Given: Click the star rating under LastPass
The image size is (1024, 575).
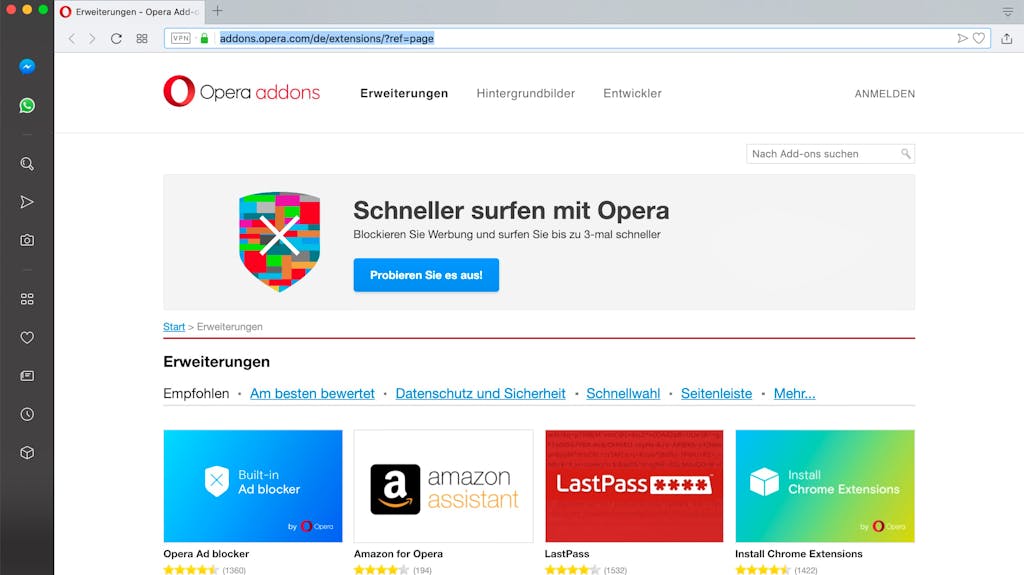Looking at the screenshot, I should (x=573, y=570).
